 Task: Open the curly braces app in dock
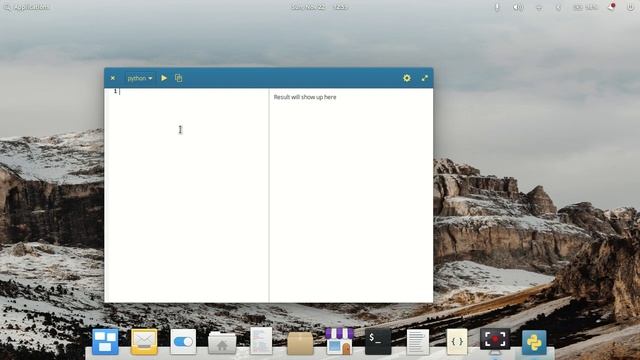[x=457, y=341]
